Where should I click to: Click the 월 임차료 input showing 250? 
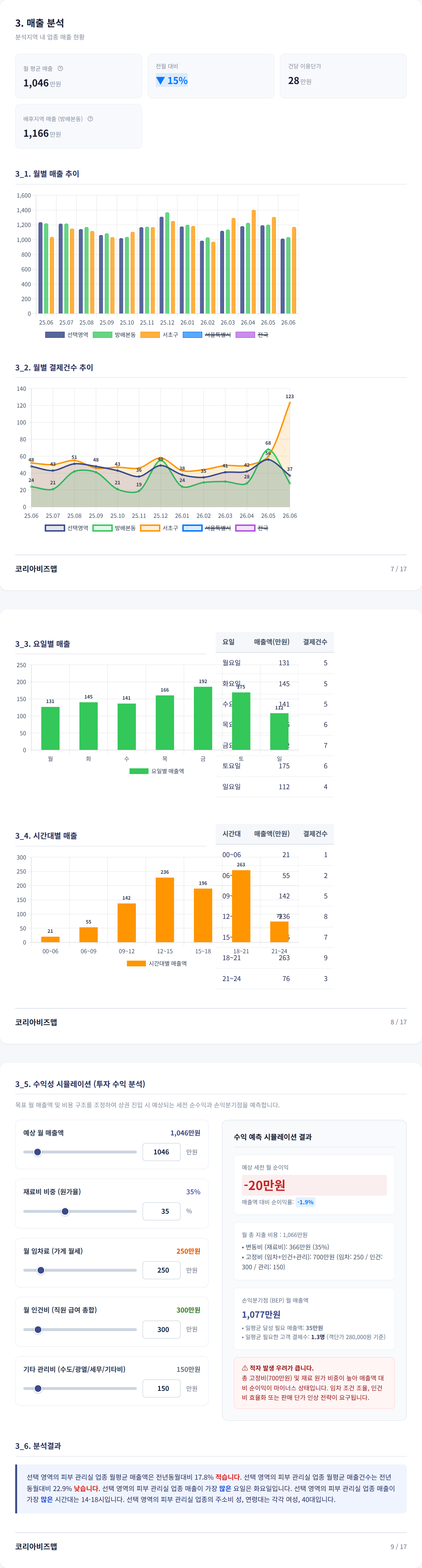pyautogui.click(x=161, y=1270)
